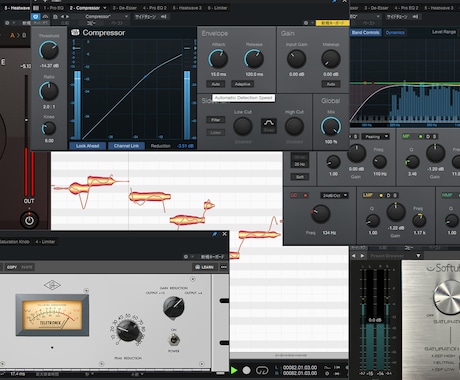
Task: Toggle Auto under the Makeup gain knob
Action: [331, 84]
